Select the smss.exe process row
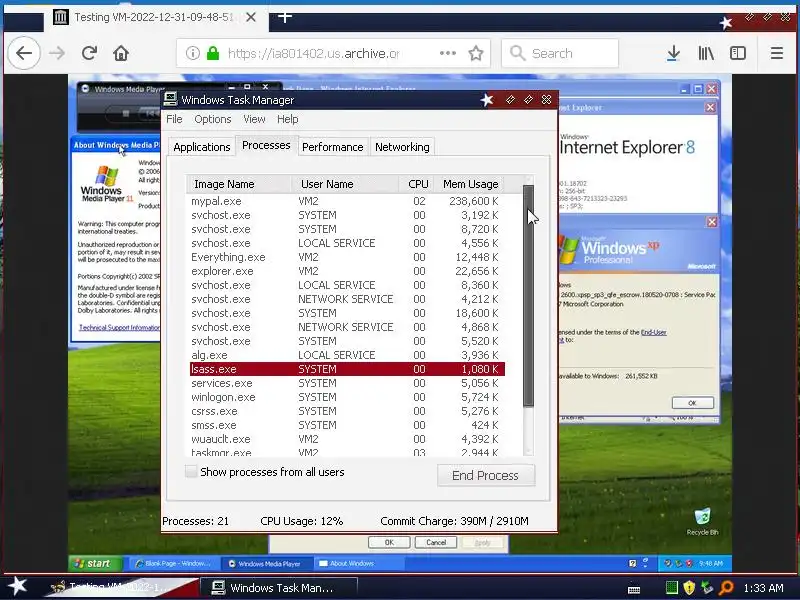The width and height of the screenshot is (800, 600). (x=347, y=425)
